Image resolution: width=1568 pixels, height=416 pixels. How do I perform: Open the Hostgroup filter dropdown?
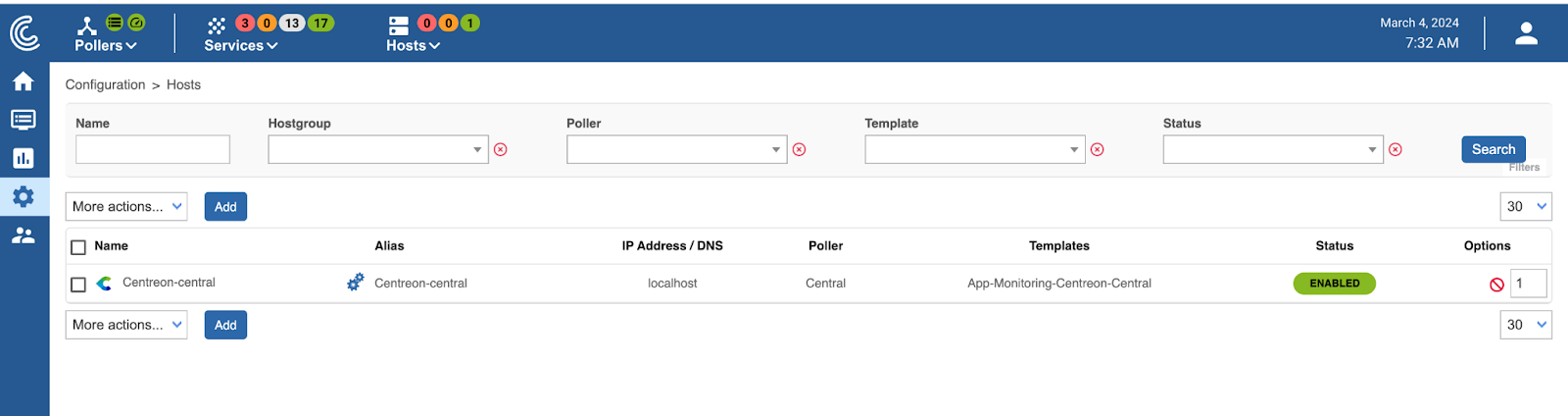point(378,149)
